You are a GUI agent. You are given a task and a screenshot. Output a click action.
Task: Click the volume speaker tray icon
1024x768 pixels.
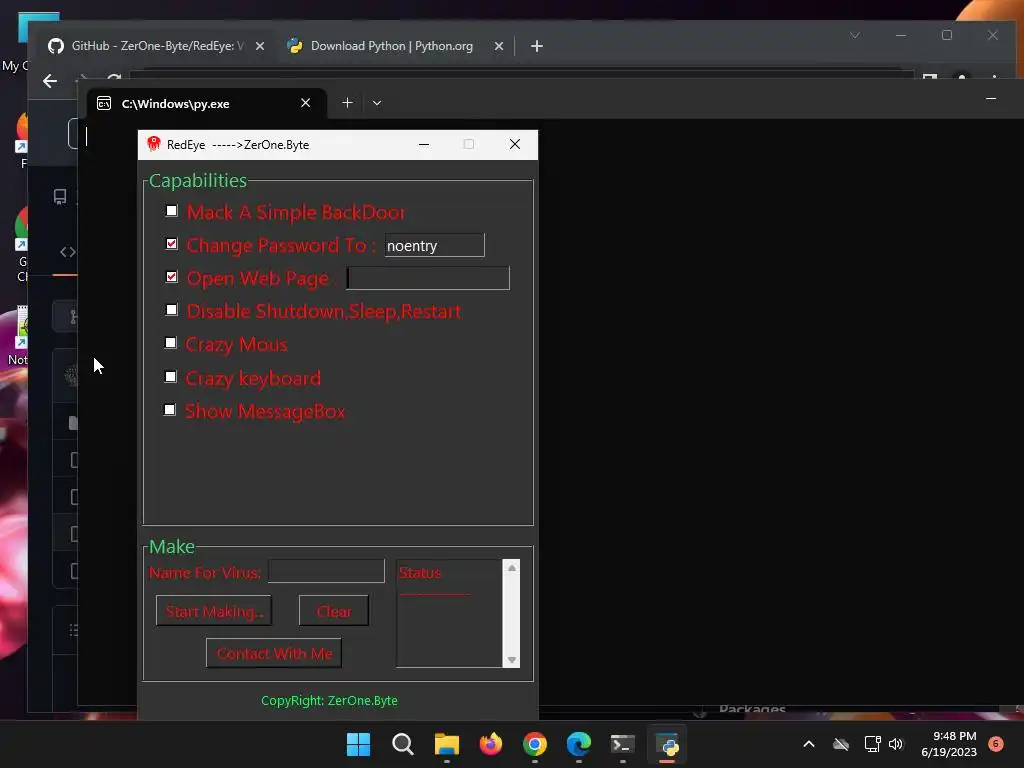click(x=895, y=744)
